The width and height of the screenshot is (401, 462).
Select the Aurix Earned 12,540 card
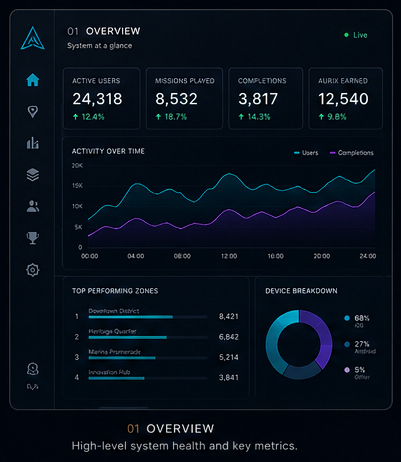click(x=346, y=98)
